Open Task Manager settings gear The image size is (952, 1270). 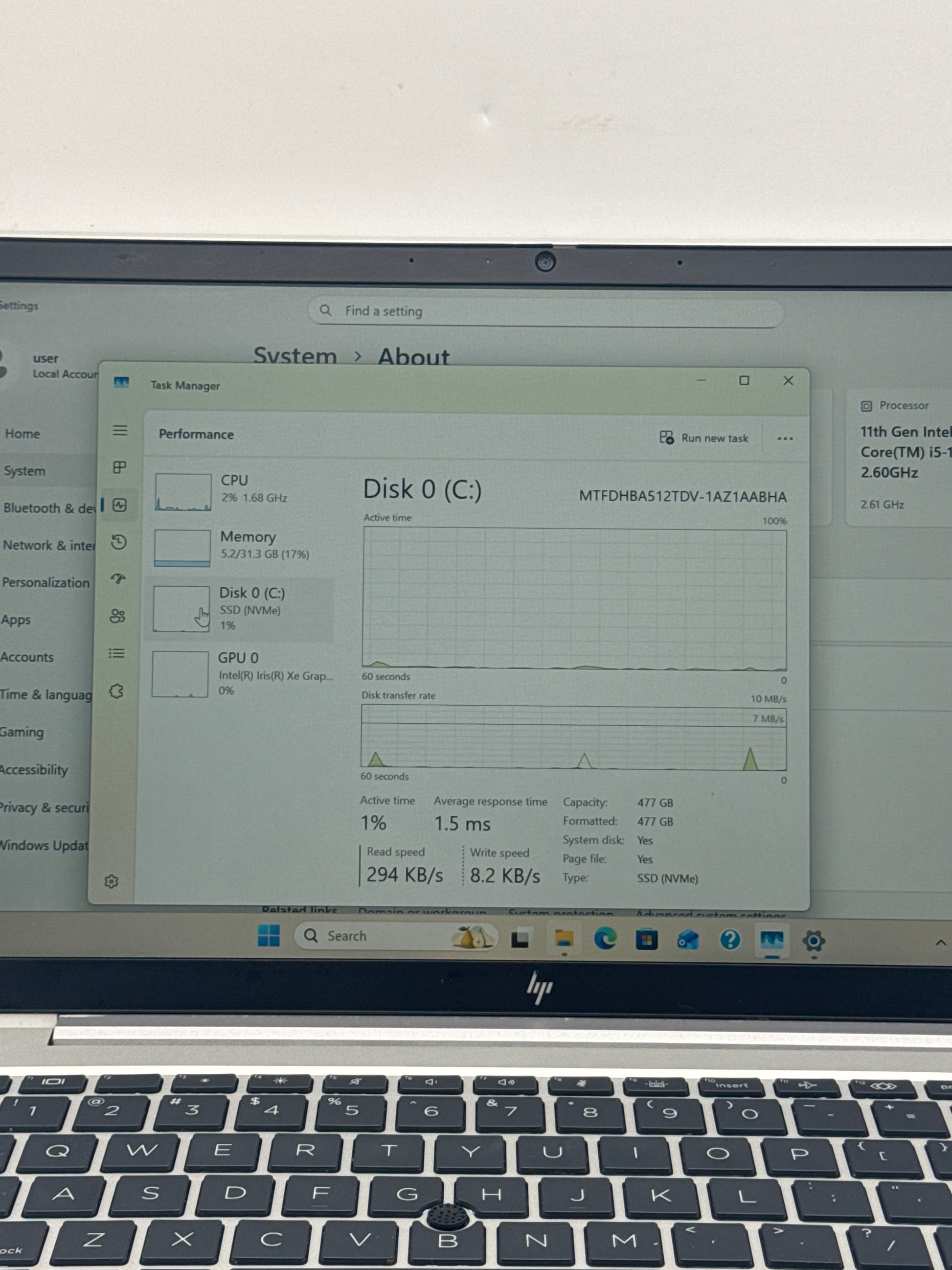(x=112, y=881)
